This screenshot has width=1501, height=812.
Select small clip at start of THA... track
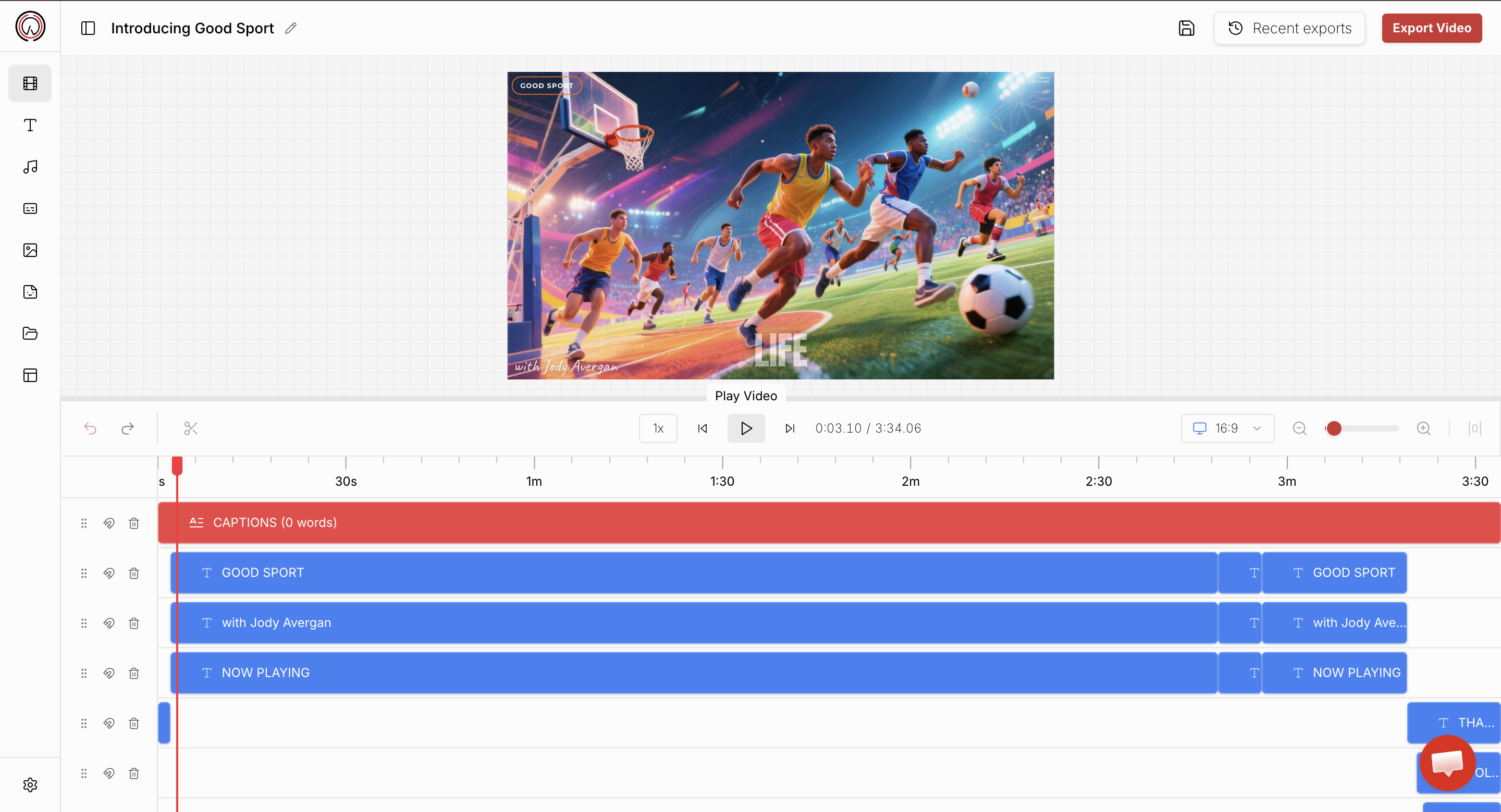pos(164,723)
